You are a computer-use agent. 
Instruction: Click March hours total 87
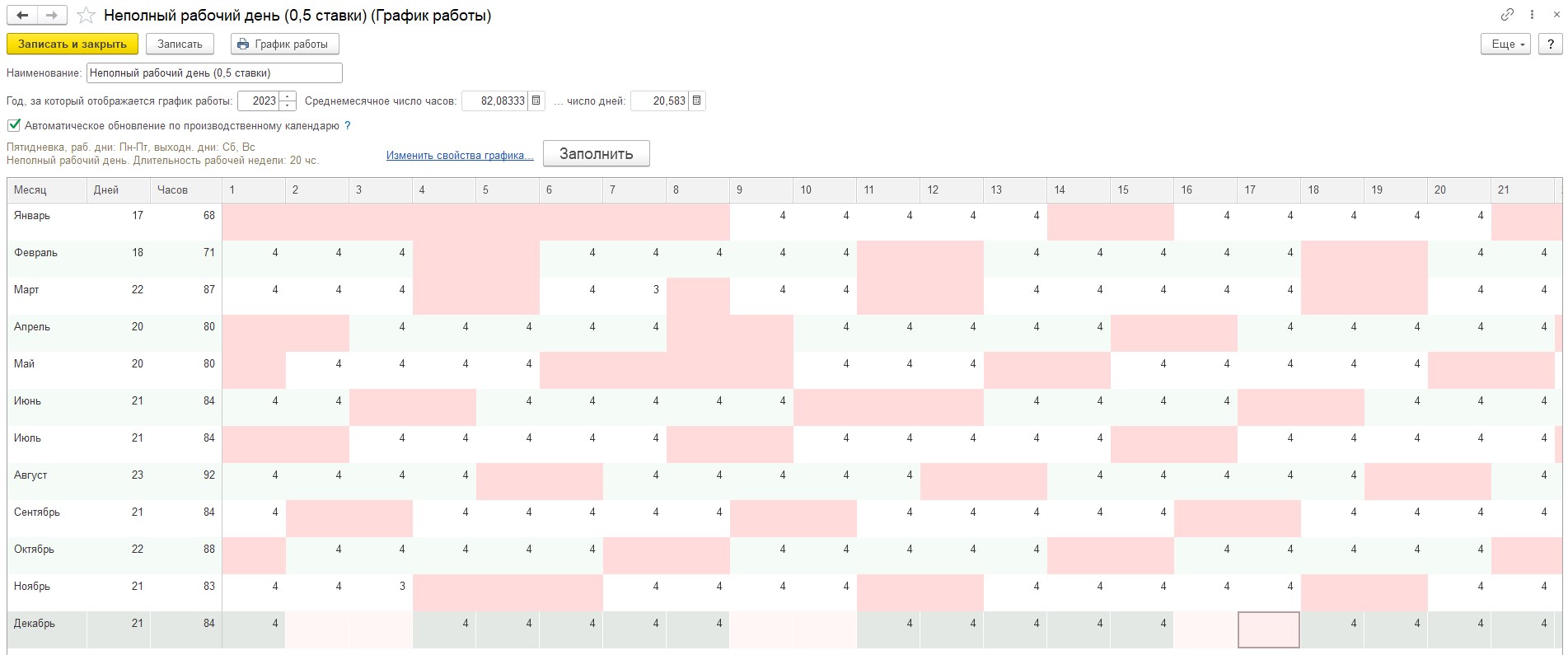(186, 296)
